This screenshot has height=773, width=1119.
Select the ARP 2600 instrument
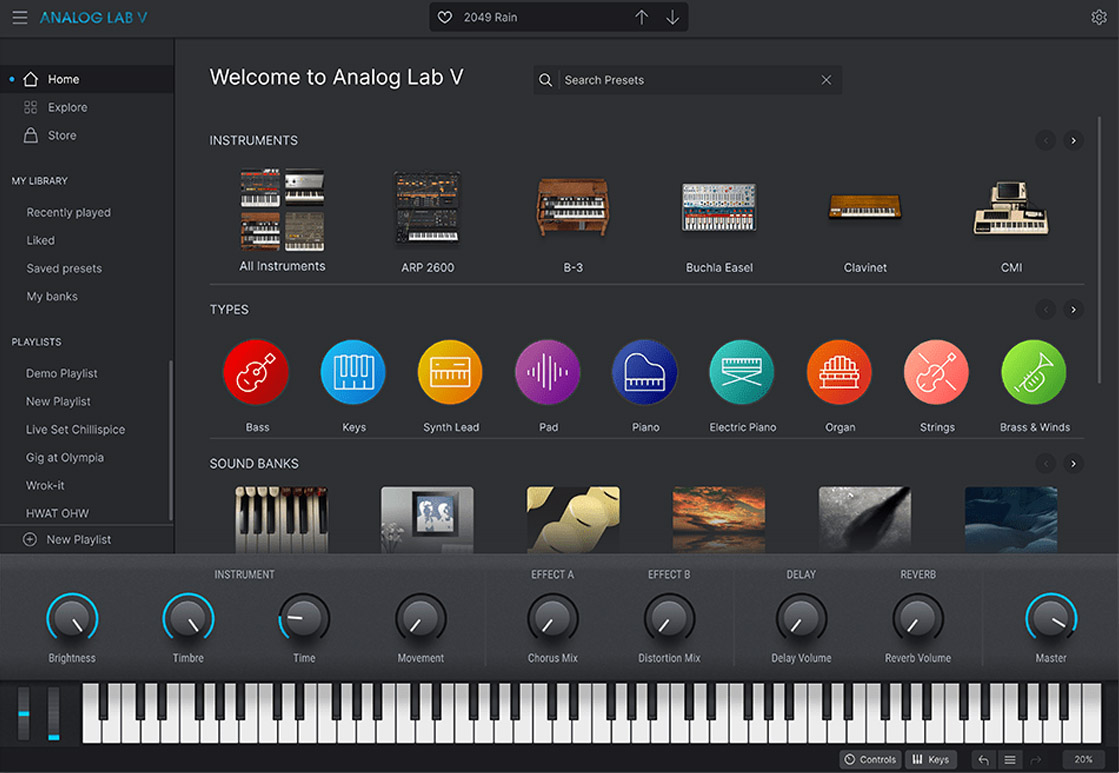click(427, 221)
